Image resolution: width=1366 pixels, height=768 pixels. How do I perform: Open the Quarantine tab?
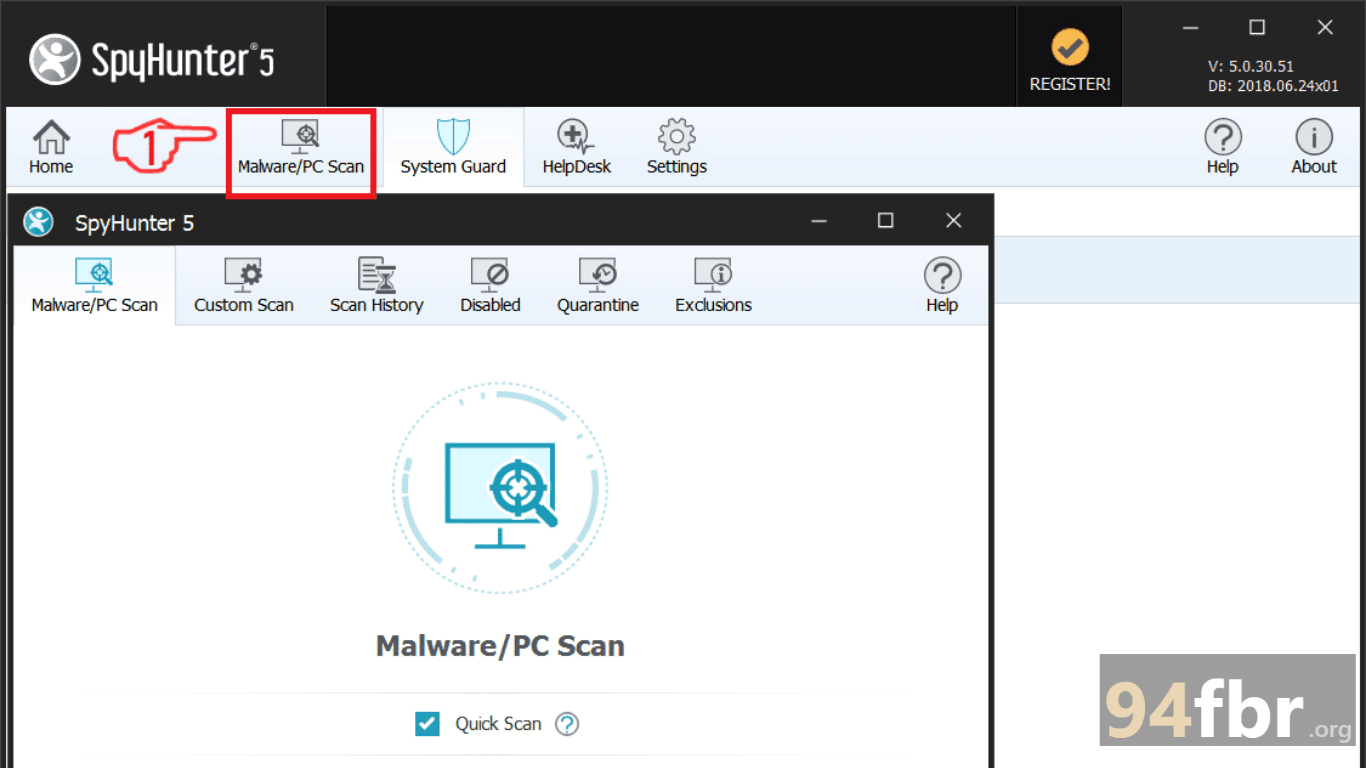tap(598, 286)
